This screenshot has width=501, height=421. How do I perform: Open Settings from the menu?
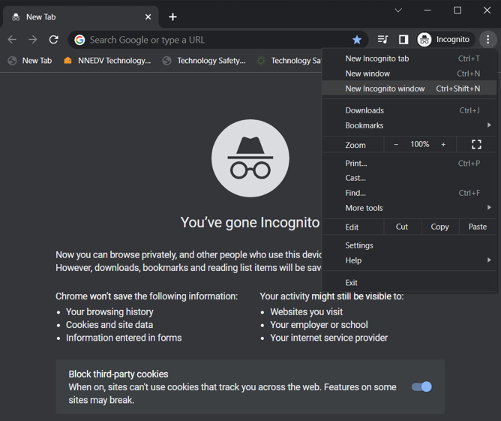point(409,245)
